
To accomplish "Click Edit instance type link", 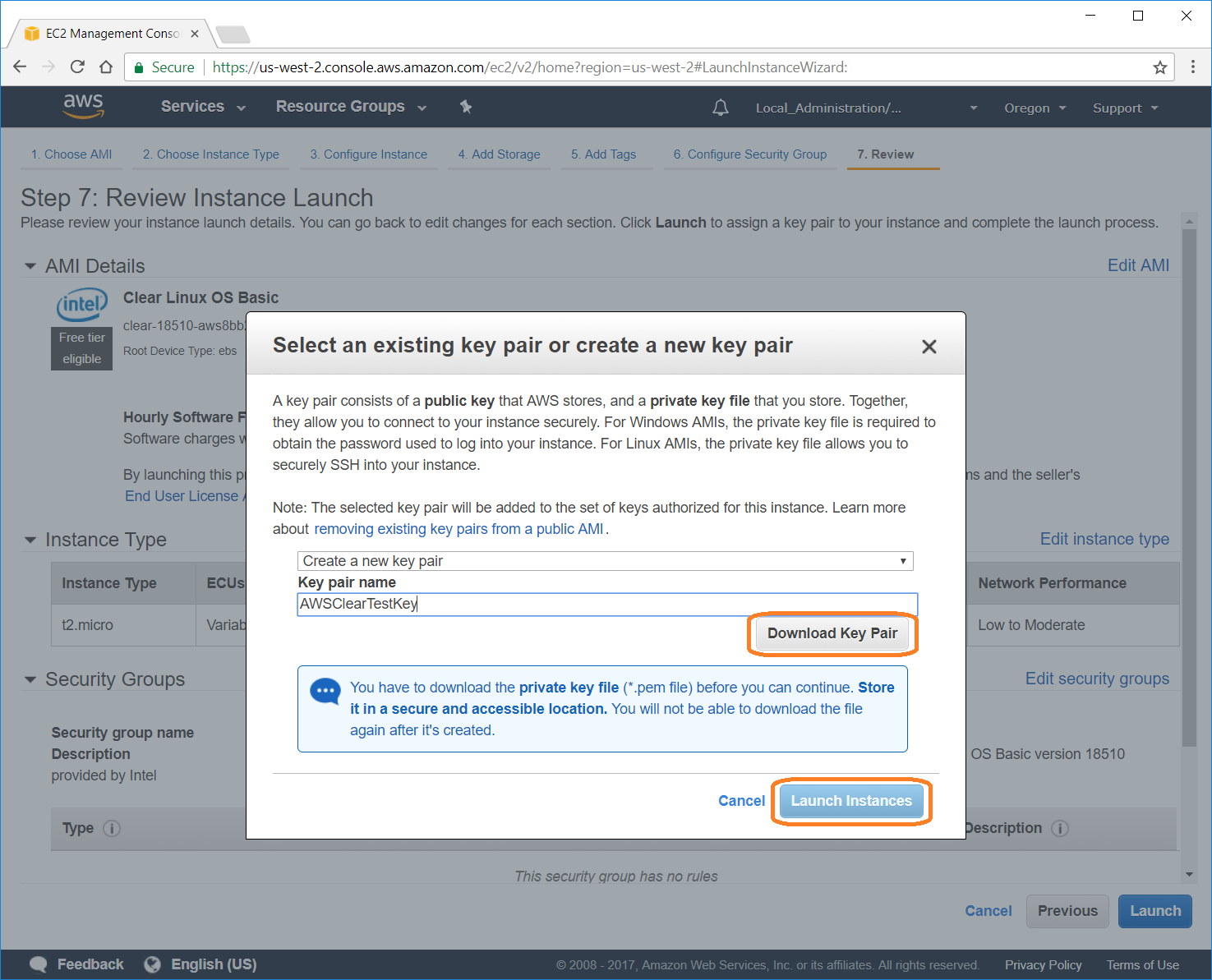I will [1104, 539].
